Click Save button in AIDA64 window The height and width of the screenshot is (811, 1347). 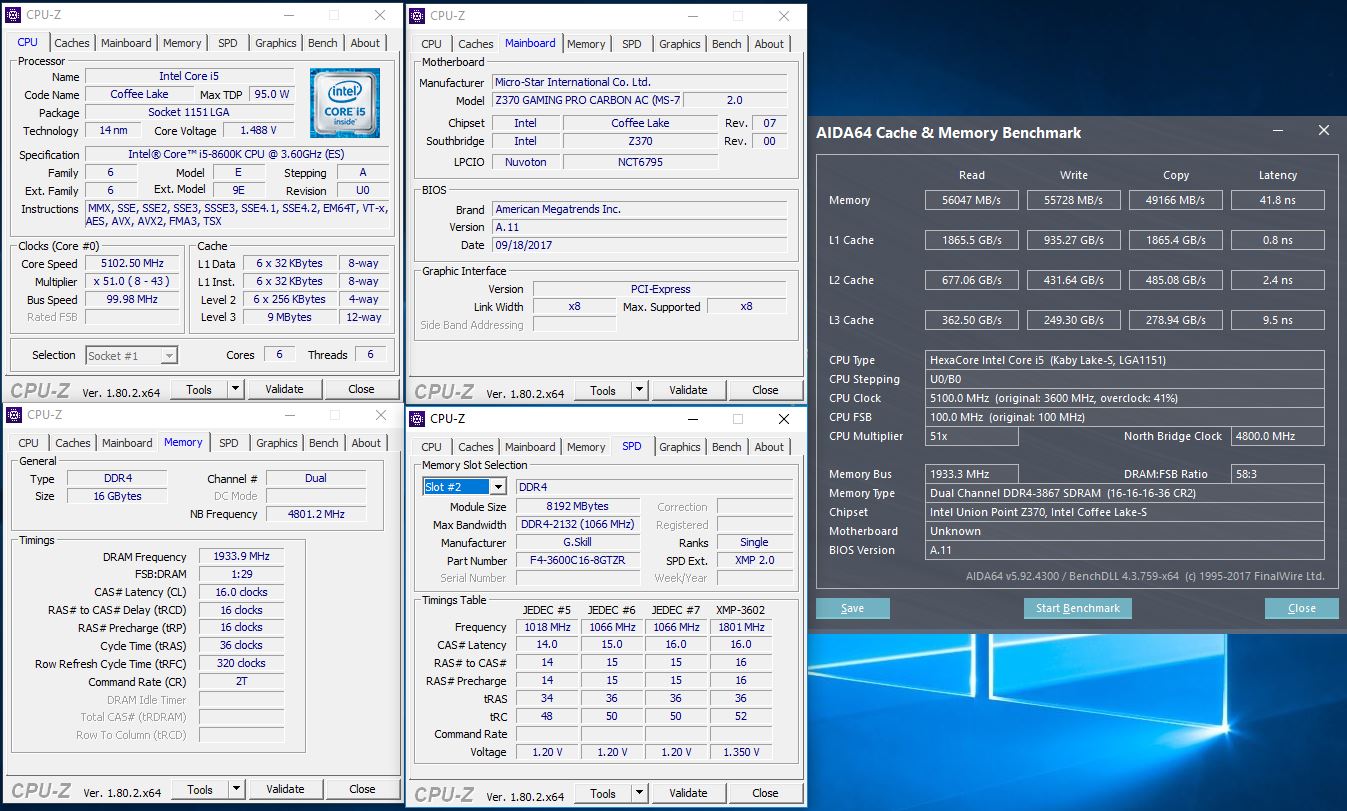tap(852, 608)
